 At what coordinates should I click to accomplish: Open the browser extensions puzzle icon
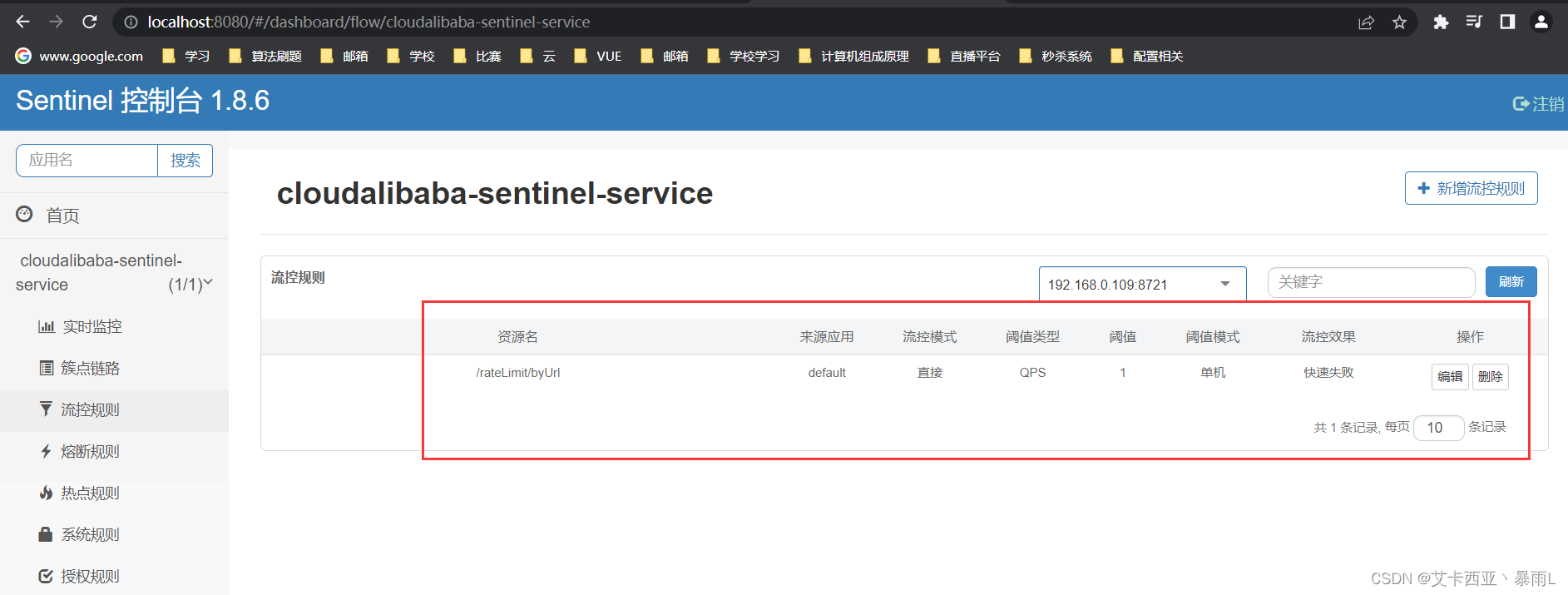pos(1441,22)
